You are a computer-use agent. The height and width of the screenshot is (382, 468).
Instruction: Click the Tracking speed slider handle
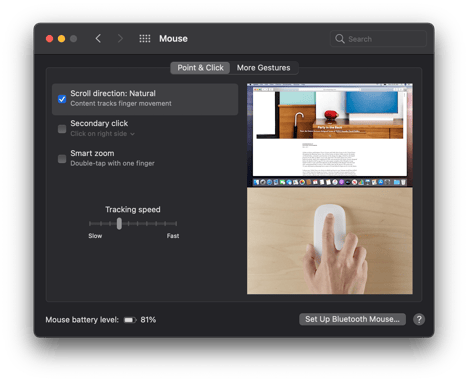click(119, 224)
